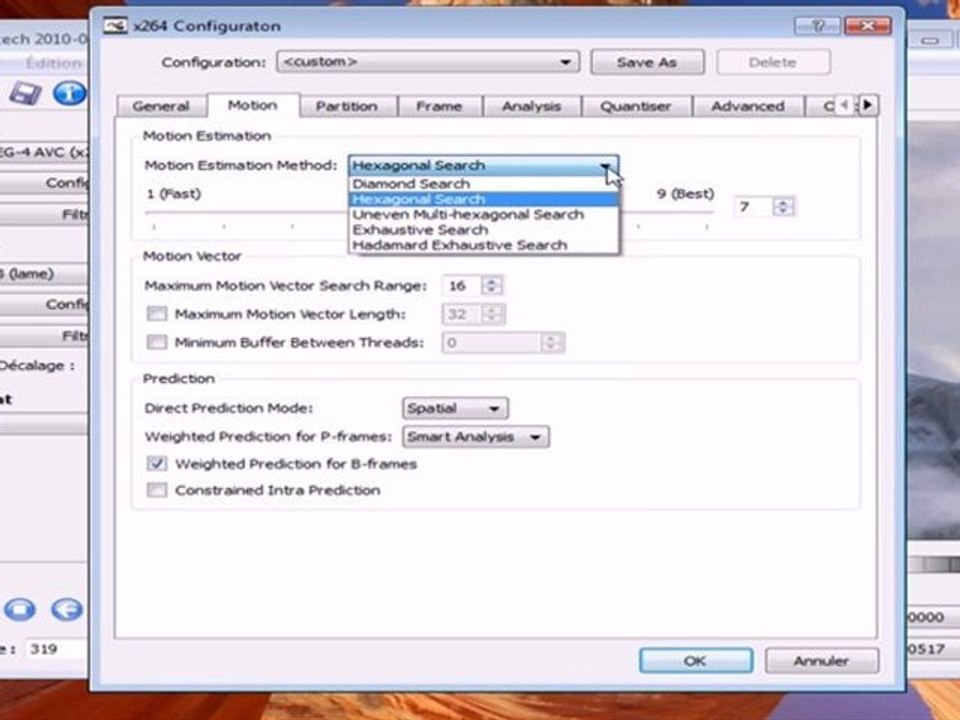Enable Constrained Intra Prediction checkbox
Viewport: 960px width, 720px height.
[x=157, y=490]
